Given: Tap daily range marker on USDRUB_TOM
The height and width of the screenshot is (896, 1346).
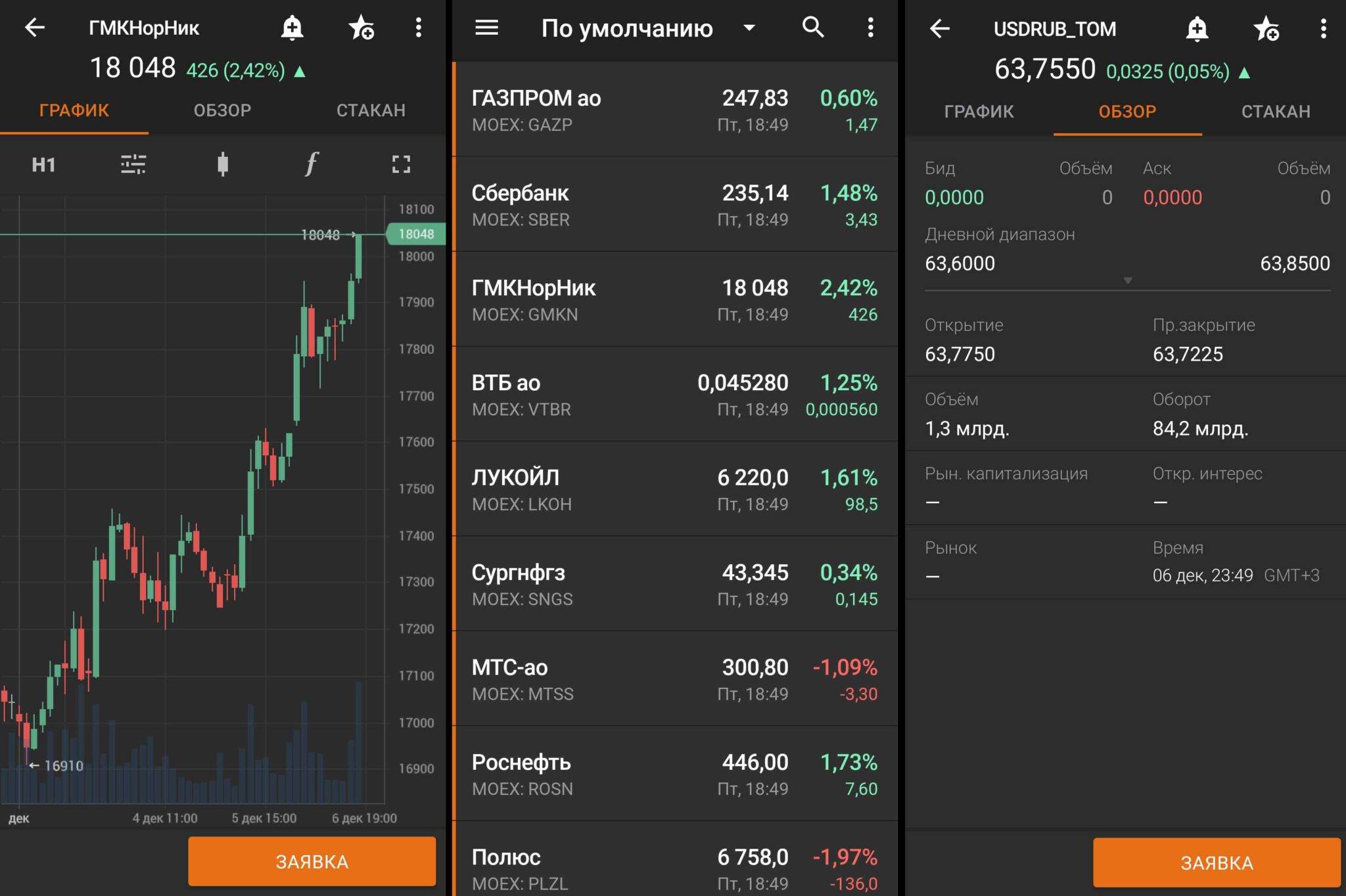Looking at the screenshot, I should [1128, 280].
